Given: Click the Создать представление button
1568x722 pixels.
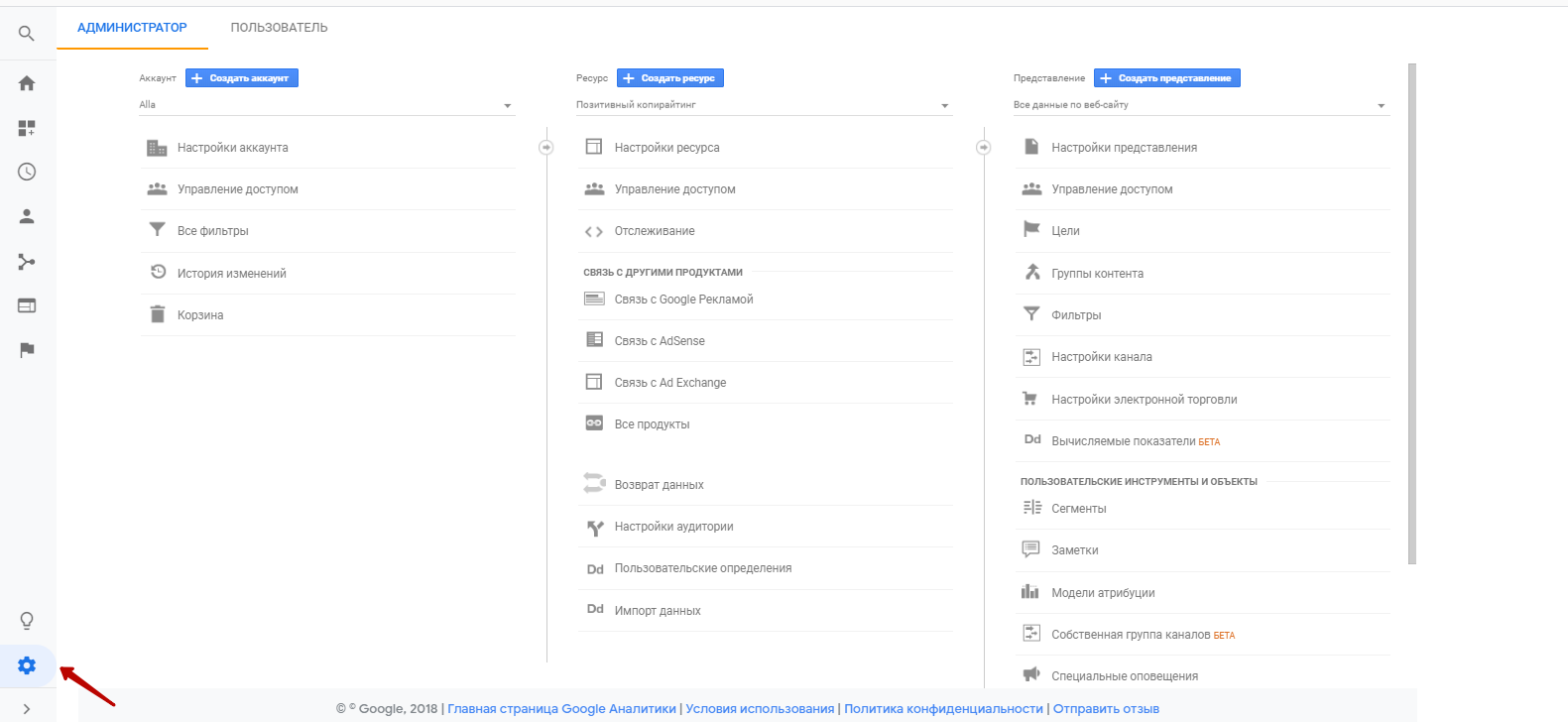Looking at the screenshot, I should point(1167,78).
